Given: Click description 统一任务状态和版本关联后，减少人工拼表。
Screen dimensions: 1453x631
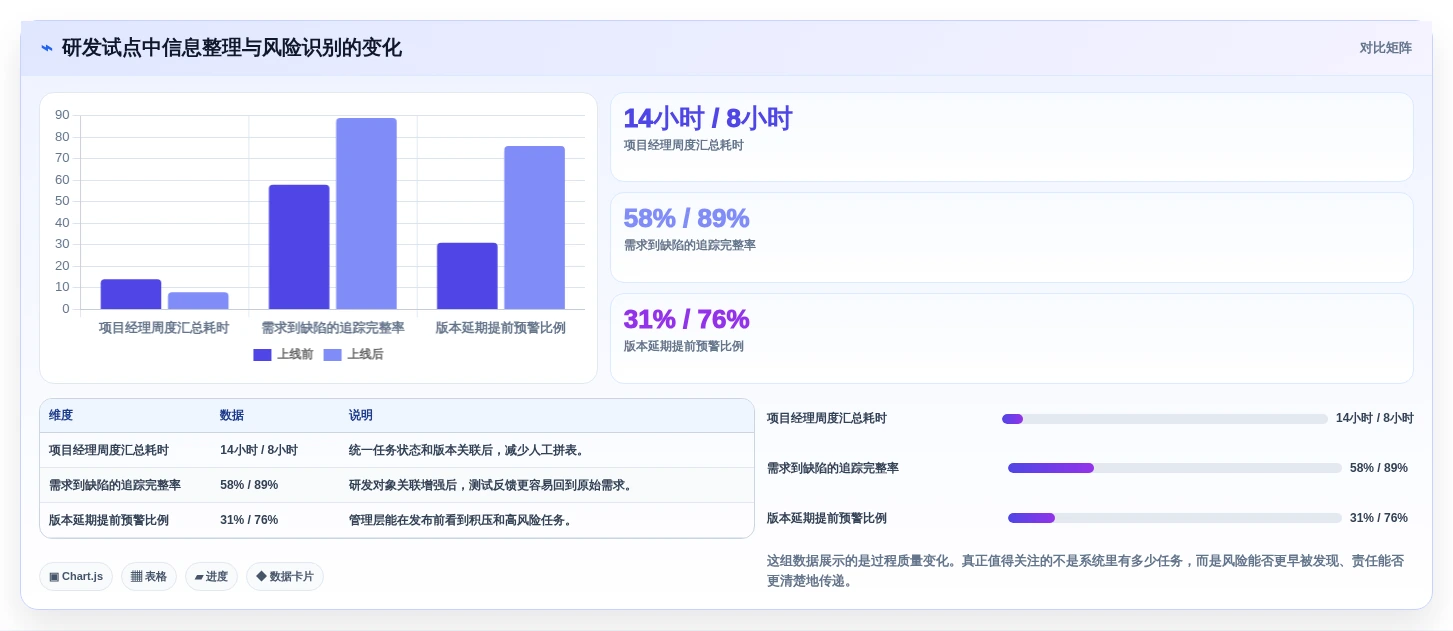Looking at the screenshot, I should pyautogui.click(x=468, y=450).
